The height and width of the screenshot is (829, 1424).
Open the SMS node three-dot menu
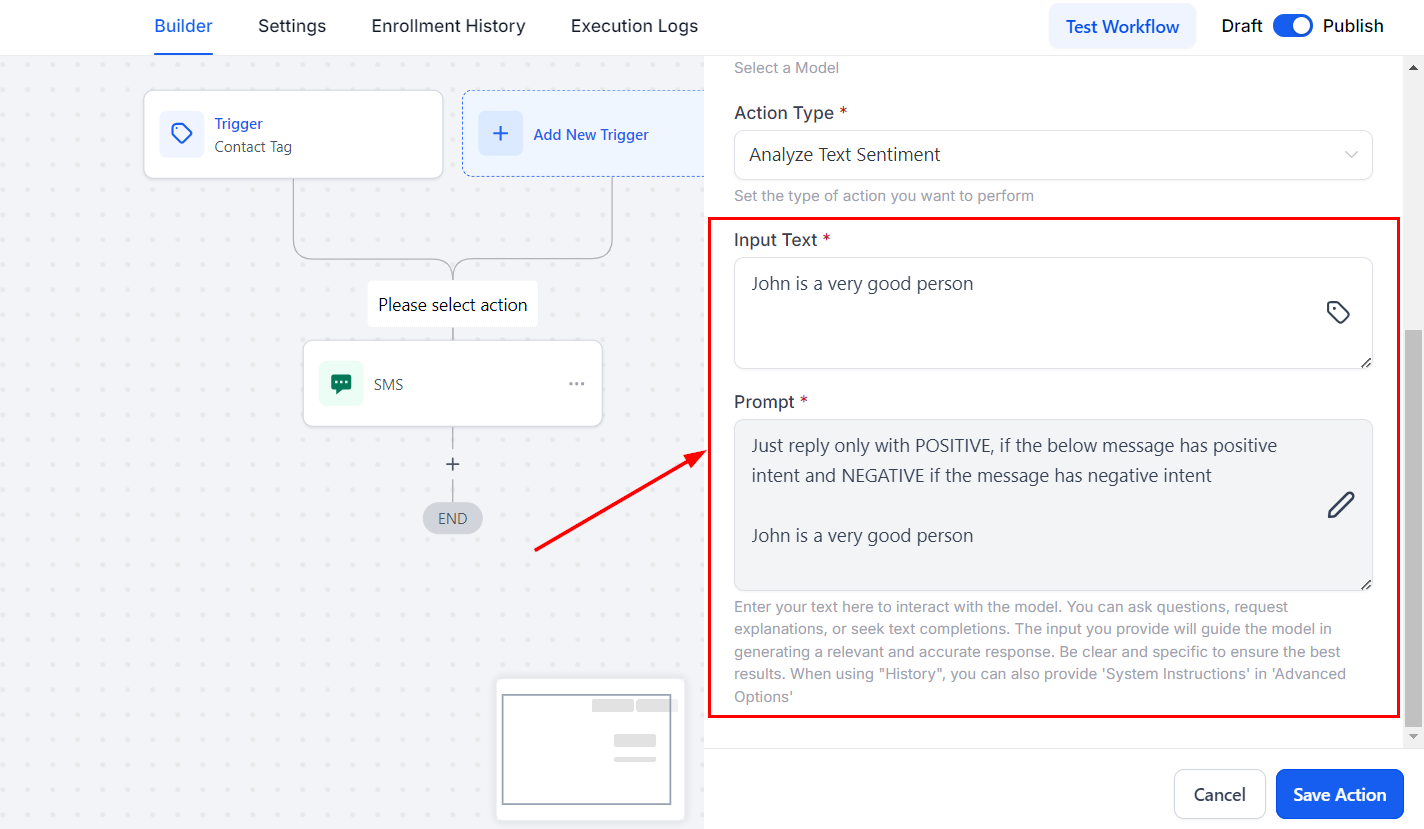577,383
